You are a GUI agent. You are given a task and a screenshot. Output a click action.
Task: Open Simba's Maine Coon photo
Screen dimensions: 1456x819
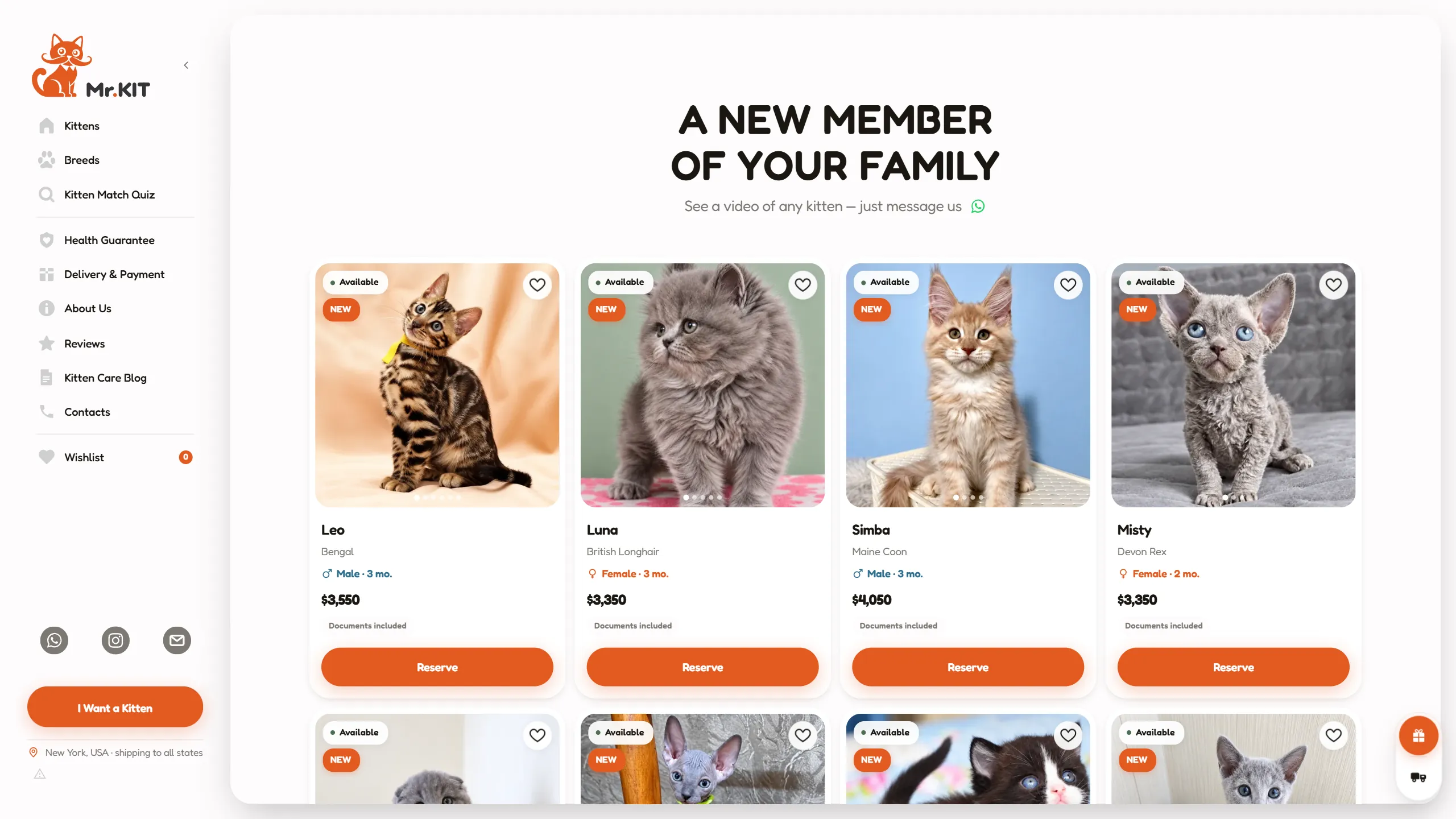(x=967, y=385)
